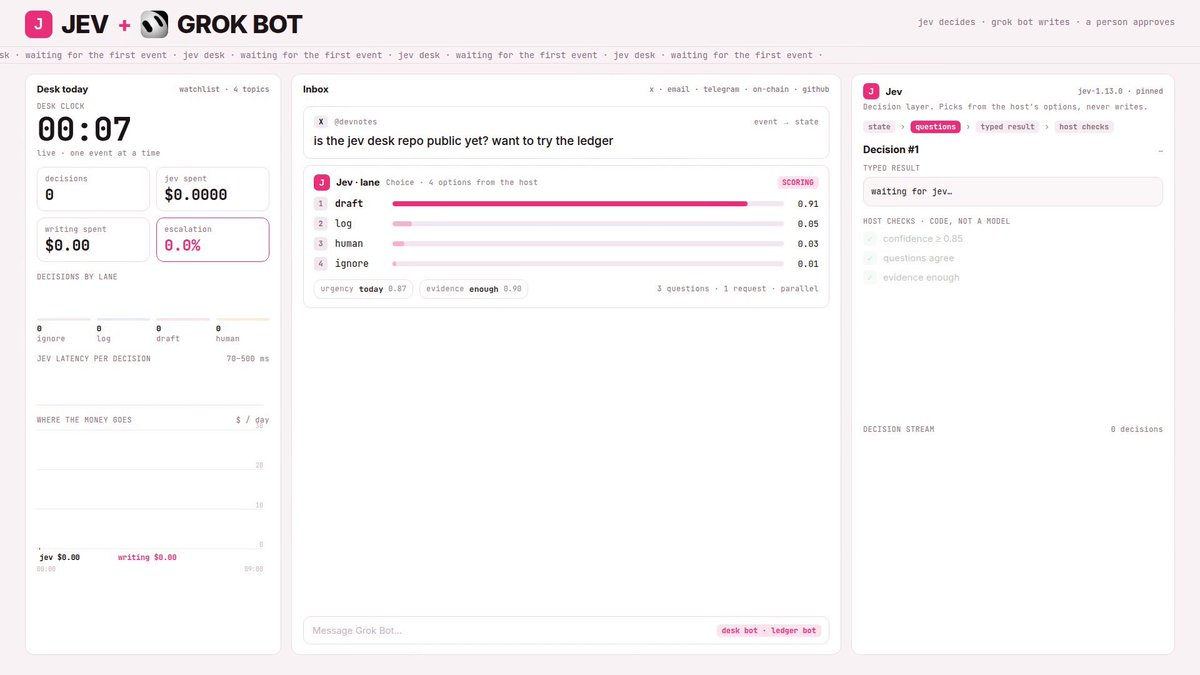Click the J icon in the Jev decision panel
Image resolution: width=1200 pixels, height=675 pixels.
coord(871,91)
